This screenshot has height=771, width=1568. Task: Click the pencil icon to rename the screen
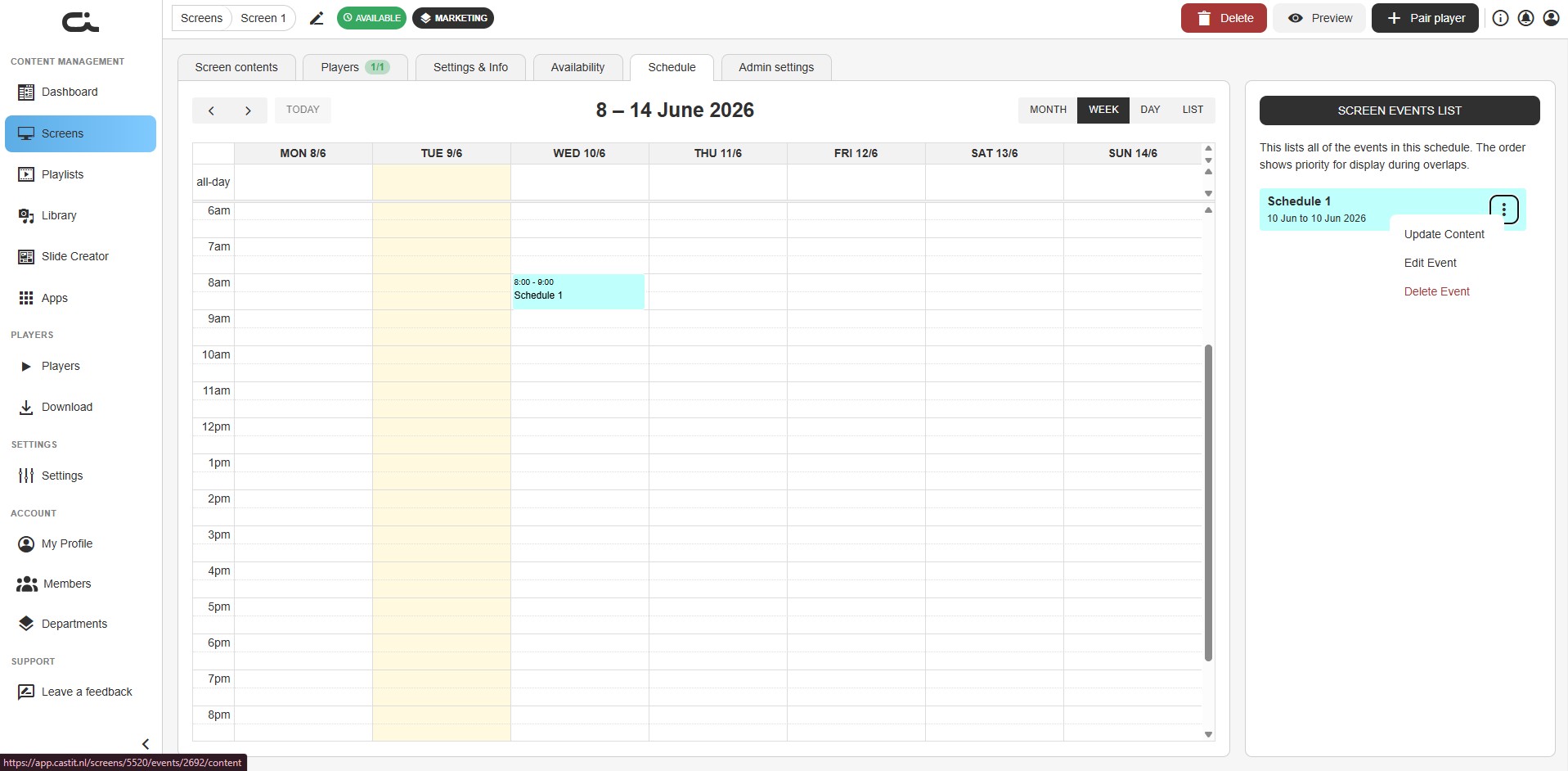tap(317, 18)
